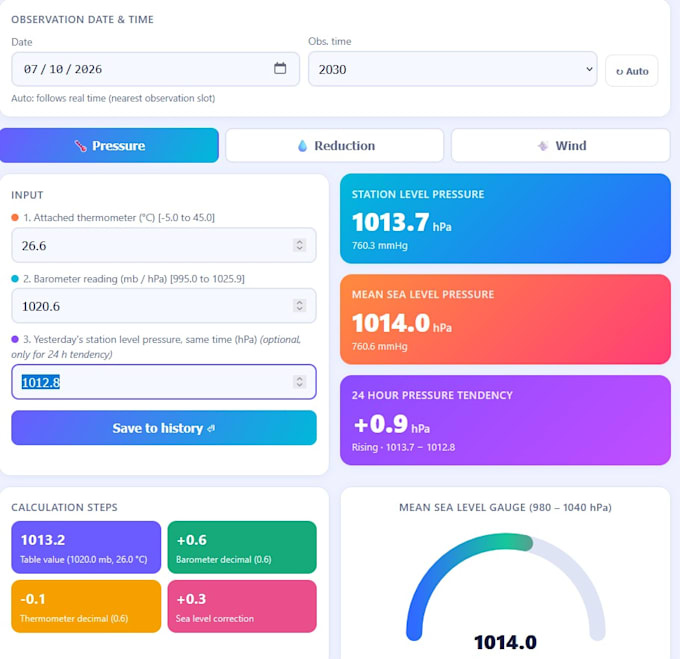The width and height of the screenshot is (680, 659).
Task: Click the orange dot beside Attached thermometer label
Action: click(x=15, y=218)
